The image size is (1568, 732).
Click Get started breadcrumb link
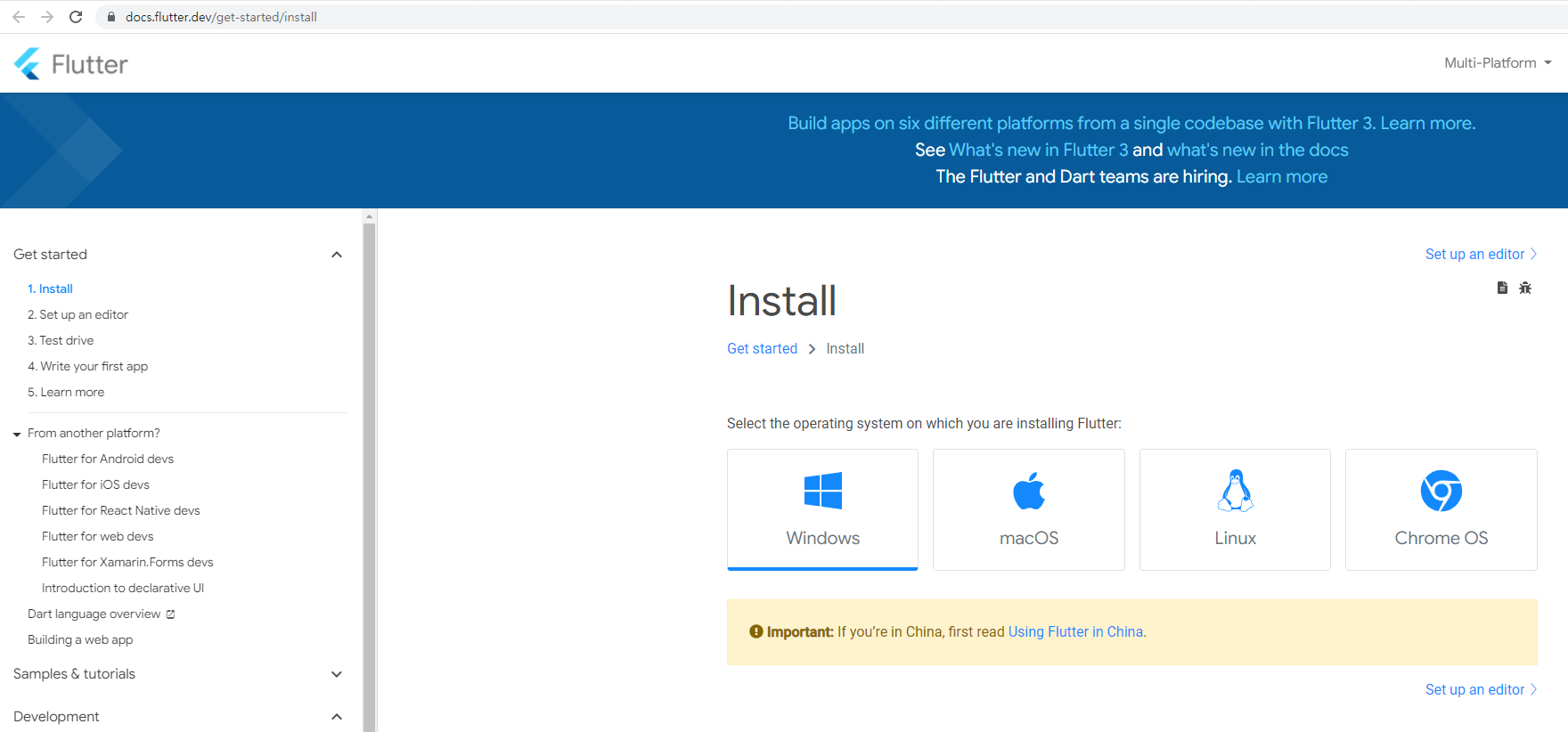[x=762, y=348]
